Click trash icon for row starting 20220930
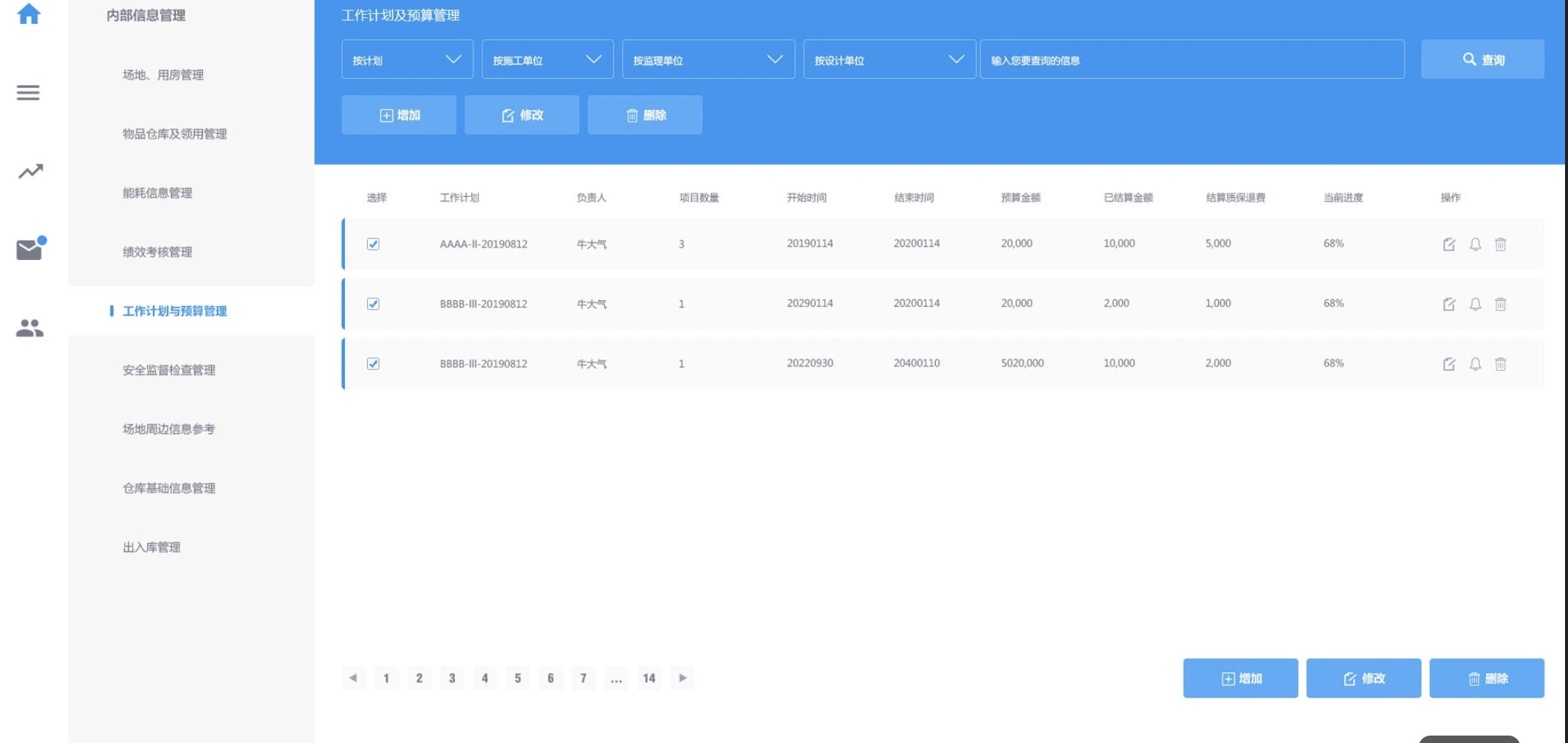The width and height of the screenshot is (1568, 743). [1501, 364]
